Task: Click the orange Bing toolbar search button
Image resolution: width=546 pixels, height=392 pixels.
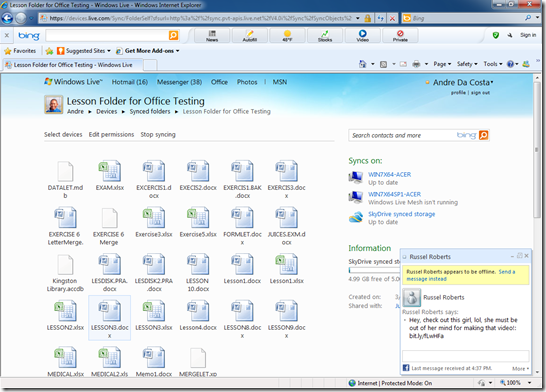Action: click(x=173, y=35)
